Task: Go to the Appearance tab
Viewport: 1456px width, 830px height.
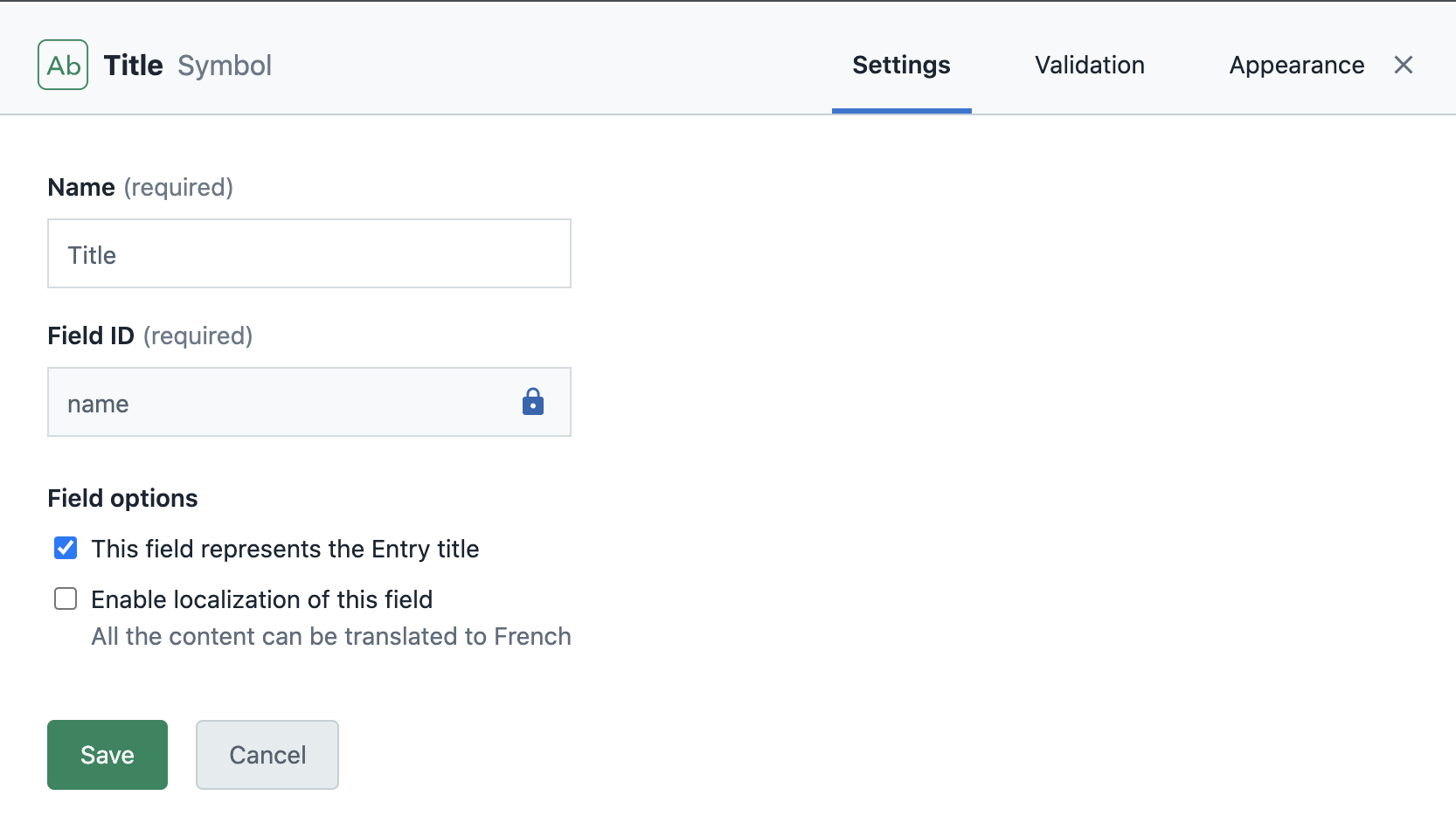Action: 1296,66
